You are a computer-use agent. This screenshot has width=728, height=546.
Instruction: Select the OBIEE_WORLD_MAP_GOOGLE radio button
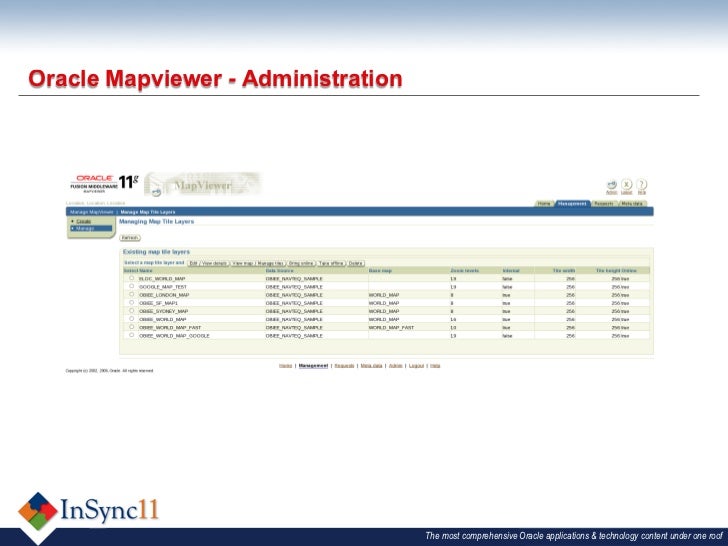click(131, 335)
